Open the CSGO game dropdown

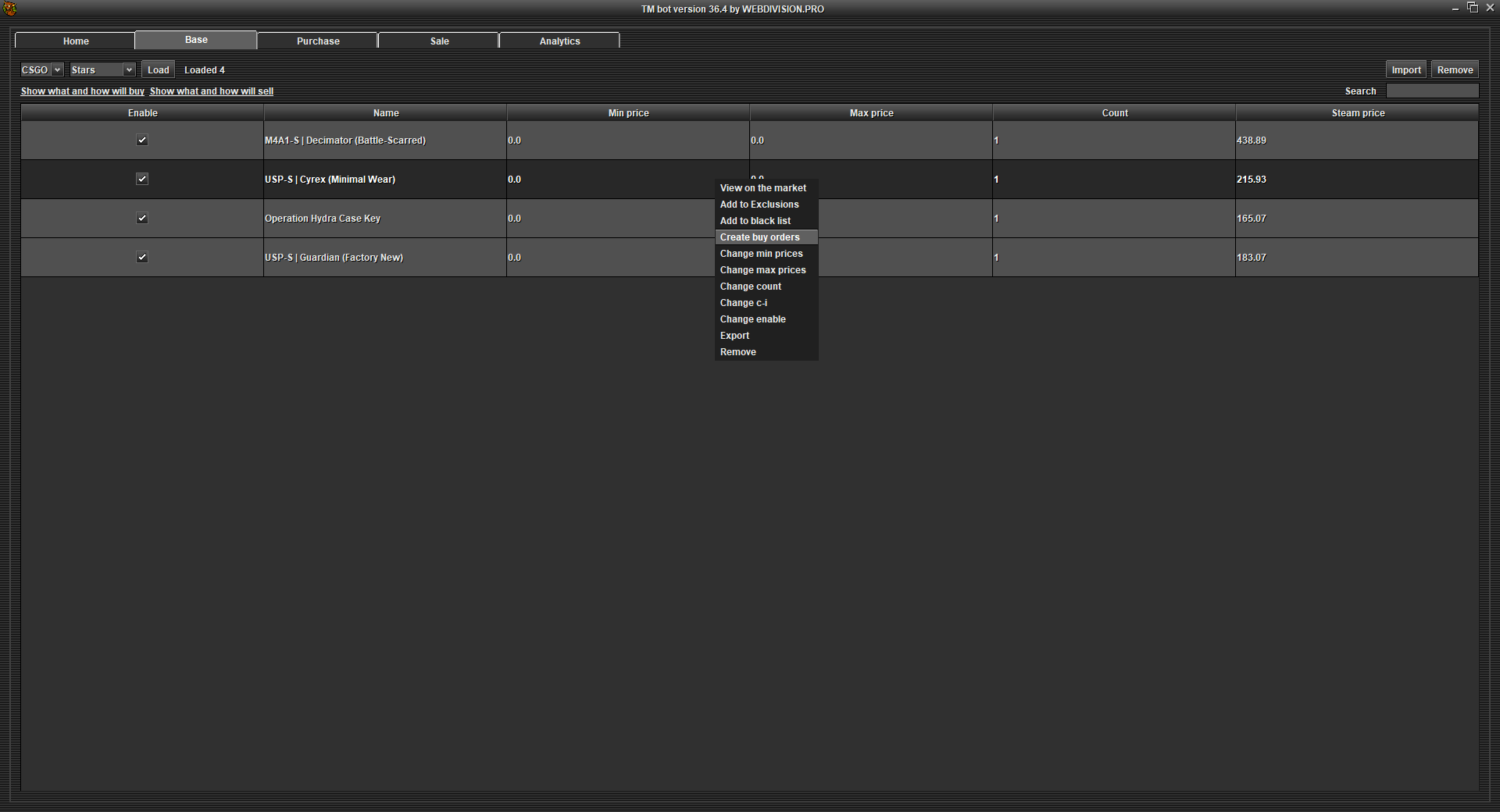click(x=41, y=70)
